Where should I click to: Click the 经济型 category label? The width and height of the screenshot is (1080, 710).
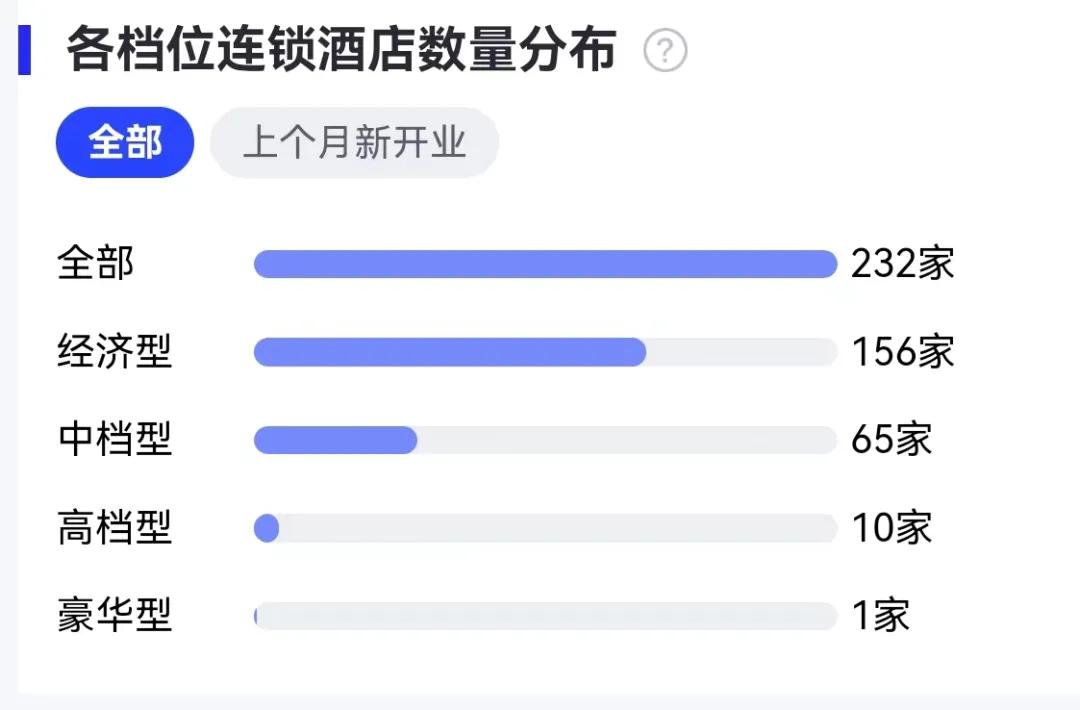[114, 351]
